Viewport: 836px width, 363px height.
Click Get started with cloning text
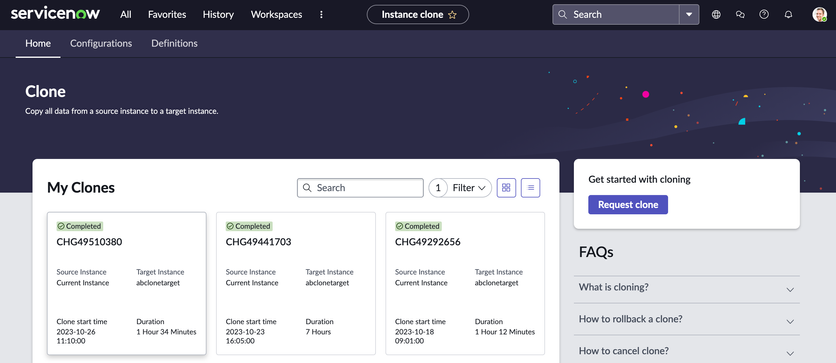[x=639, y=180]
